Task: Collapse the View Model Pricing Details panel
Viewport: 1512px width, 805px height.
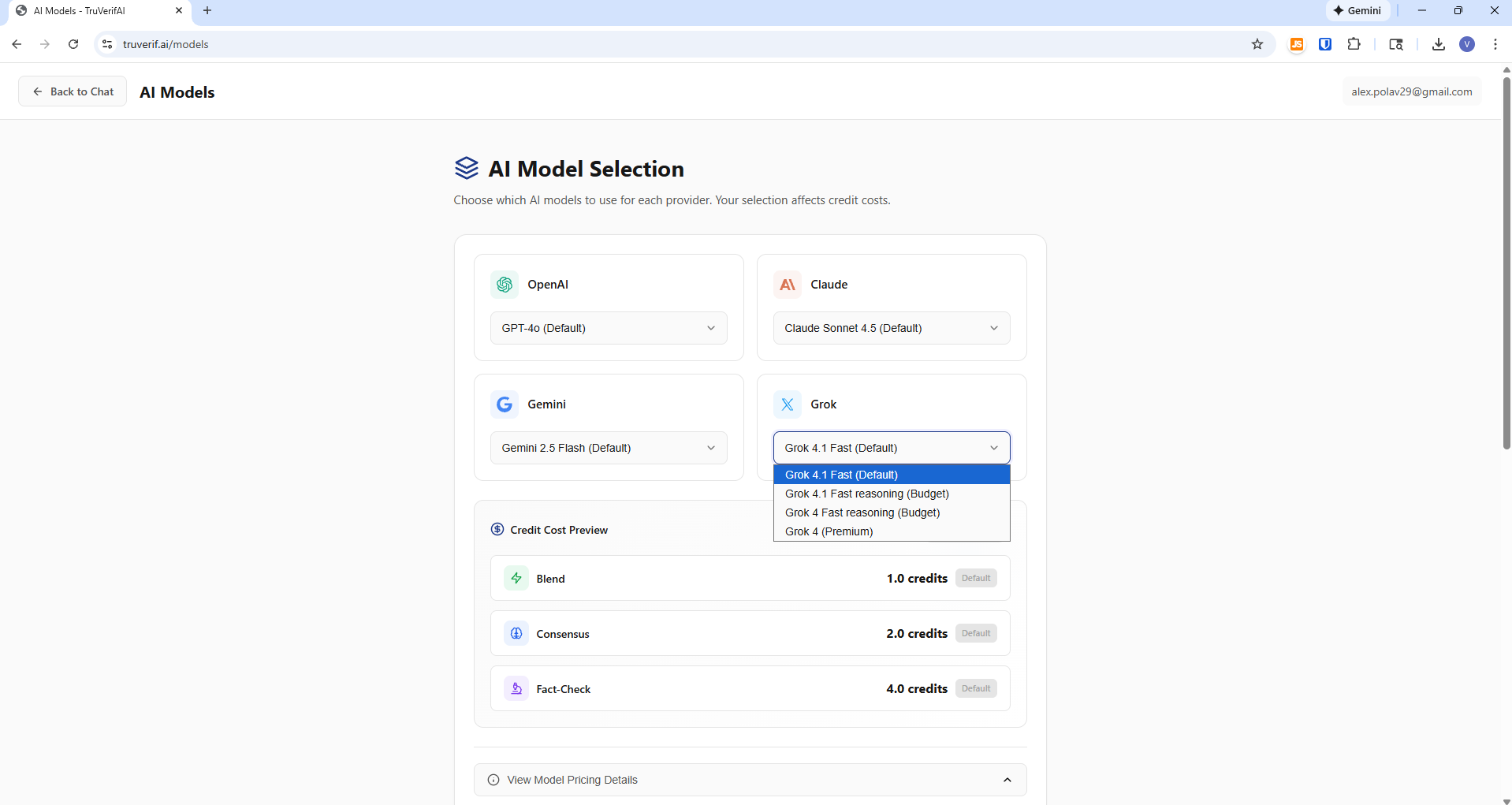Action: [1007, 779]
